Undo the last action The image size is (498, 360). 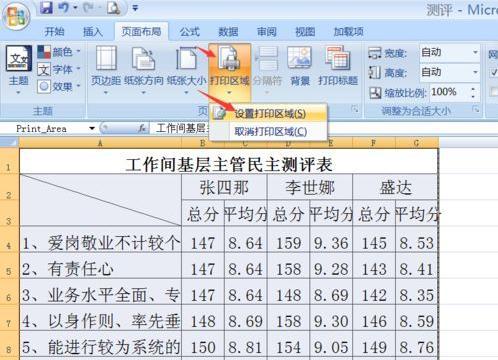64,8
